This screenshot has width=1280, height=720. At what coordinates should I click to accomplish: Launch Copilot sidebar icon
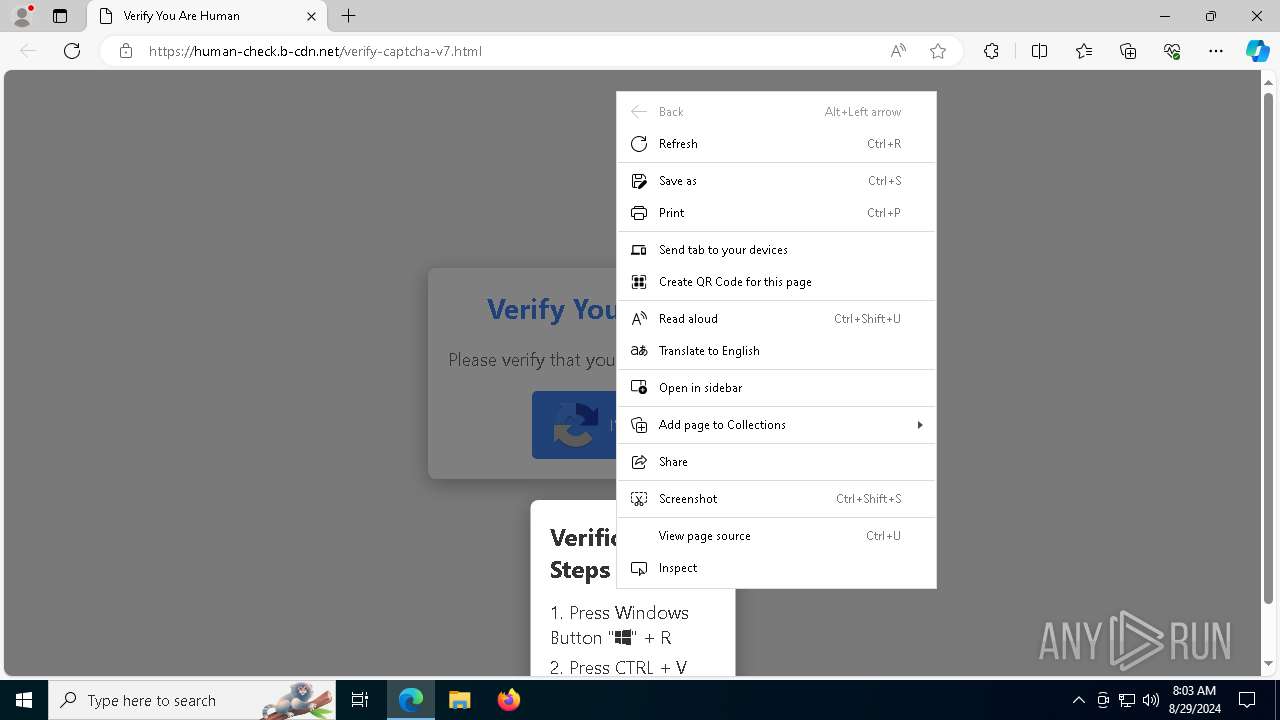click(1257, 51)
